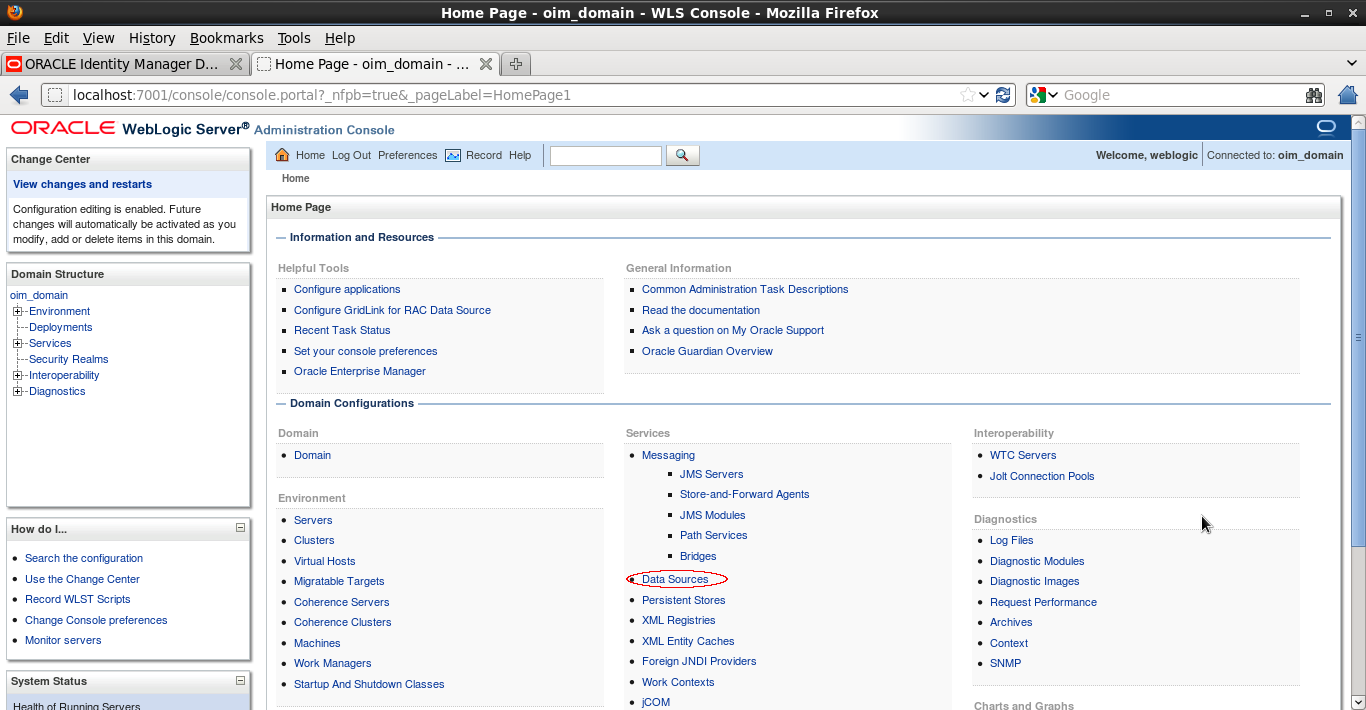The height and width of the screenshot is (710, 1366).
Task: Switch to the ORACLE Identity Manager tab
Action: [120, 63]
